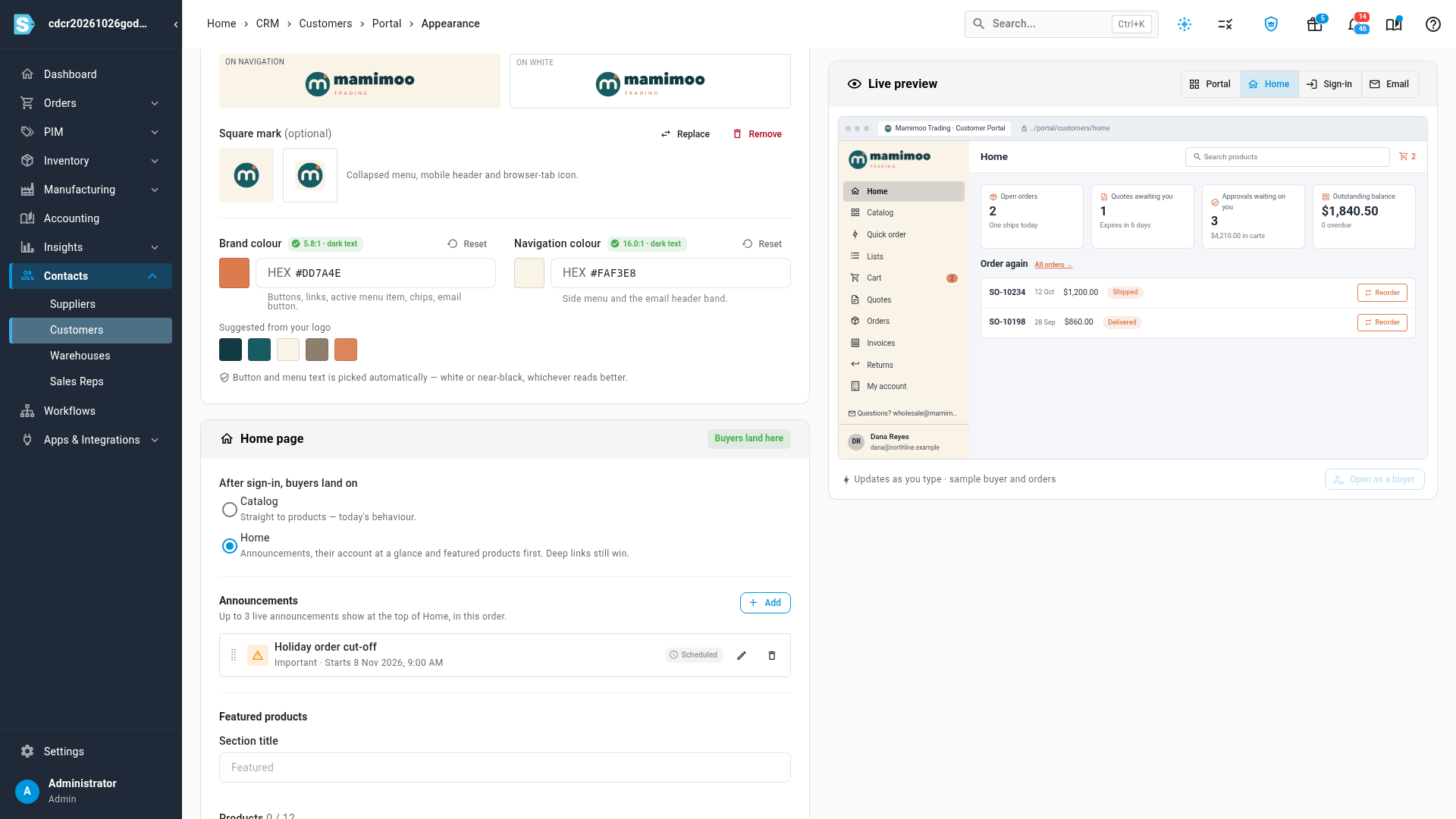Image resolution: width=1456 pixels, height=819 pixels.
Task: Add a new announcement
Action: 765,603
